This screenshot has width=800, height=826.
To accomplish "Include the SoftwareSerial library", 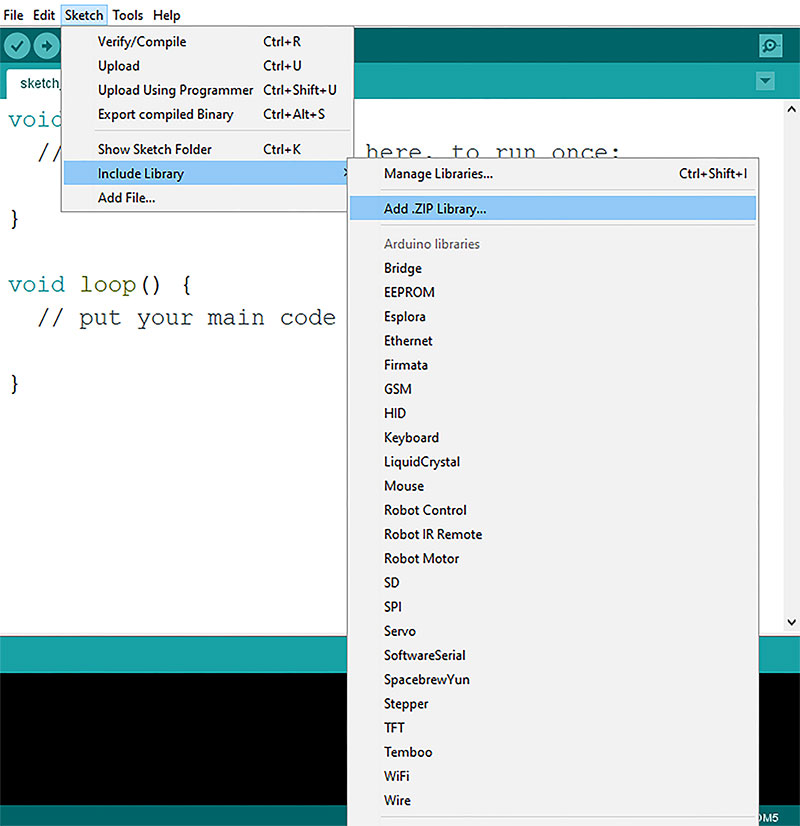I will tap(553, 655).
